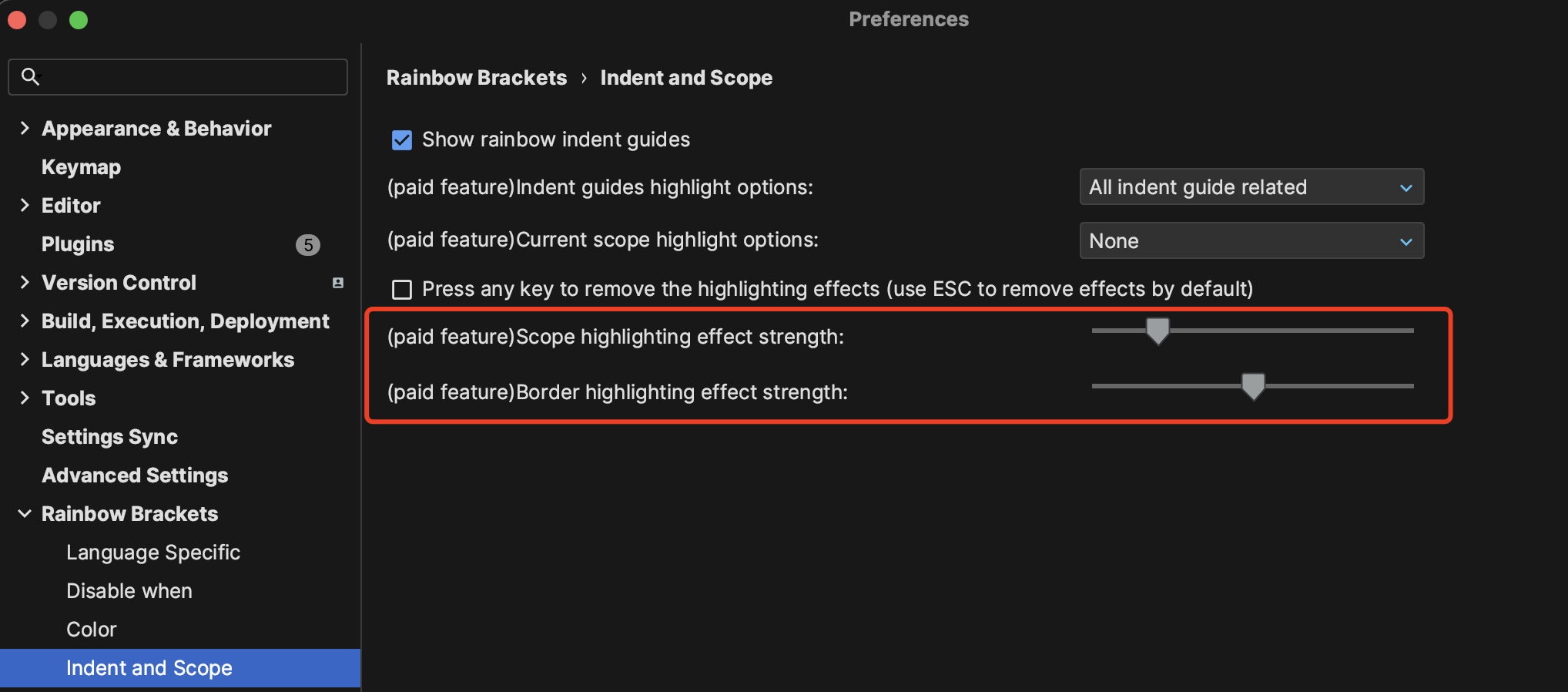The height and width of the screenshot is (692, 1568).
Task: Collapse the Rainbow Brackets sidebar section
Action: point(24,514)
